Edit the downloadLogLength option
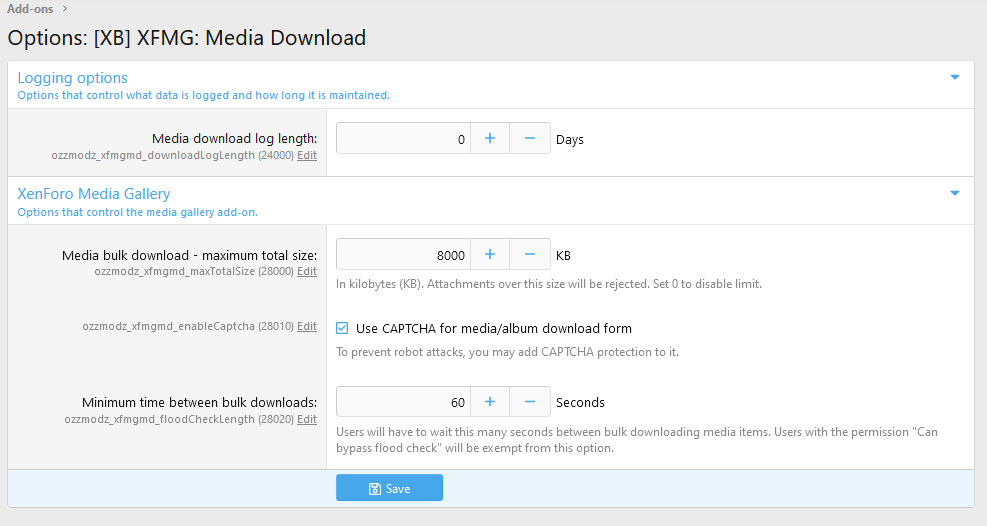The image size is (987, 526). tap(307, 156)
